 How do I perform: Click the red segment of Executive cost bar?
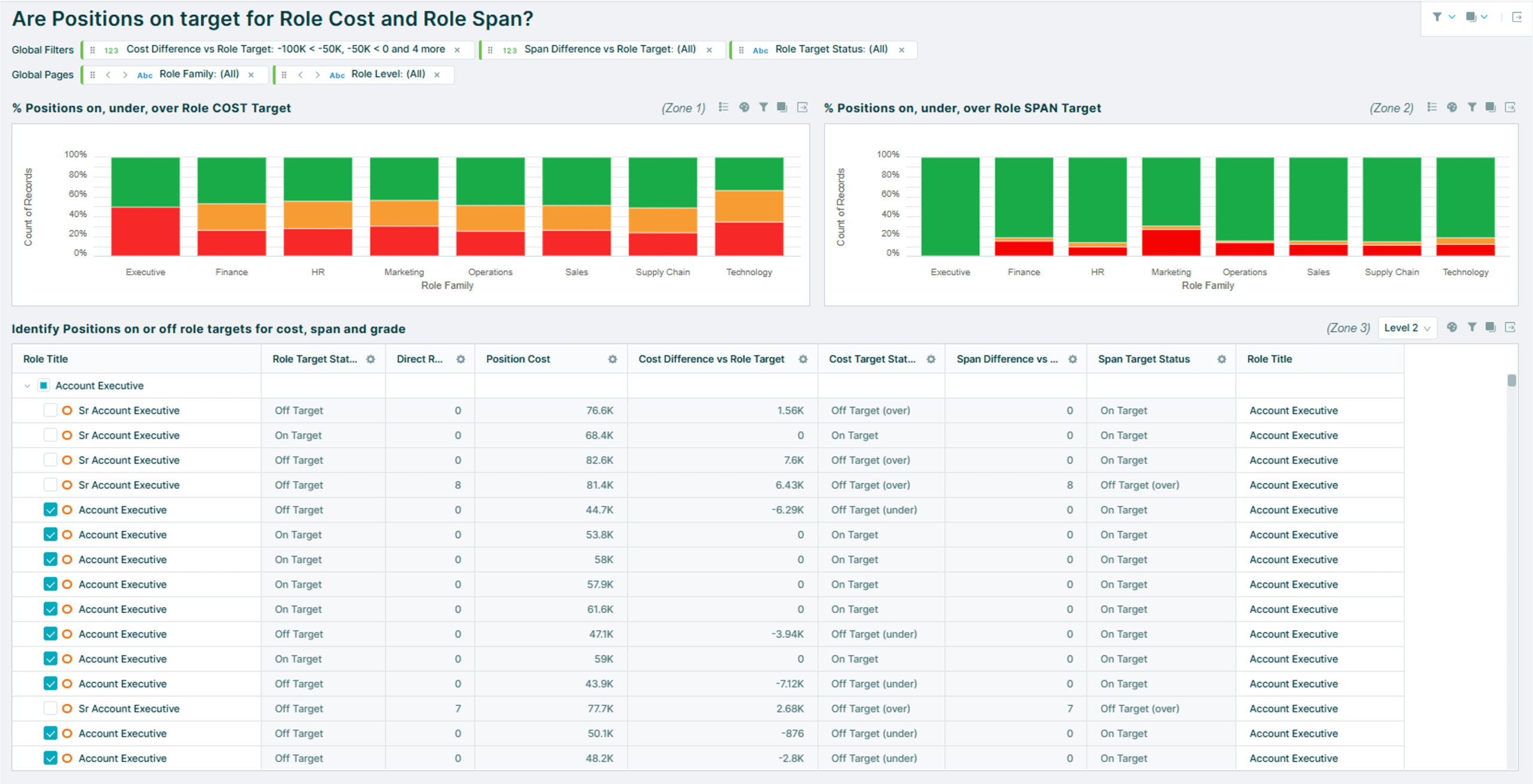click(146, 232)
